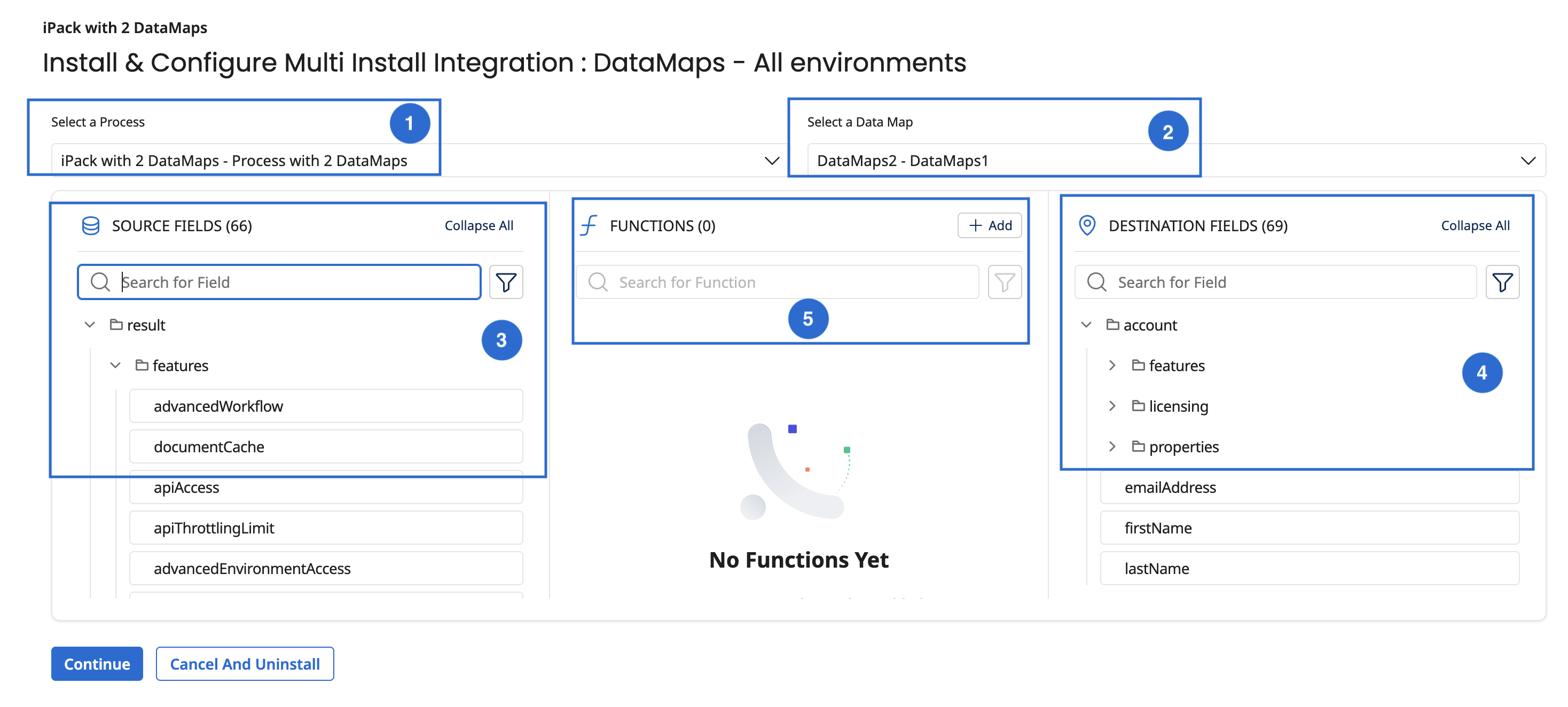Open the Select a Data Map dropdown

1527,161
